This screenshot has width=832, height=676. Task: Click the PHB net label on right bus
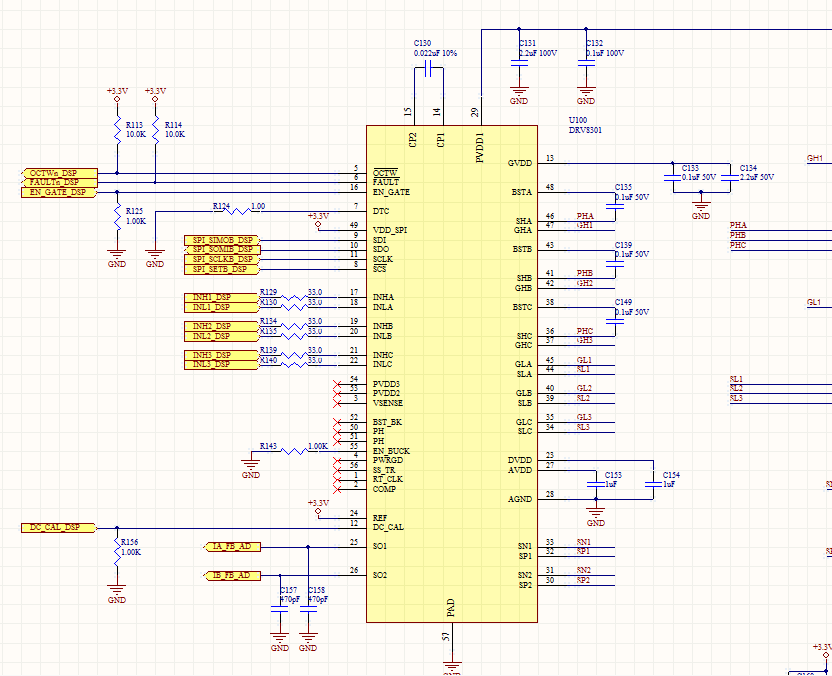738,235
